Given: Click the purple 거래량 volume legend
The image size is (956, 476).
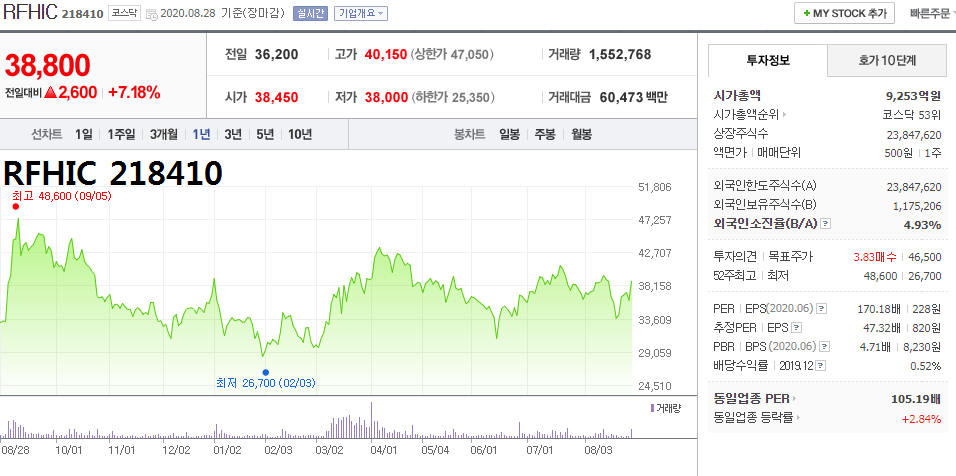Looking at the screenshot, I should 666,408.
